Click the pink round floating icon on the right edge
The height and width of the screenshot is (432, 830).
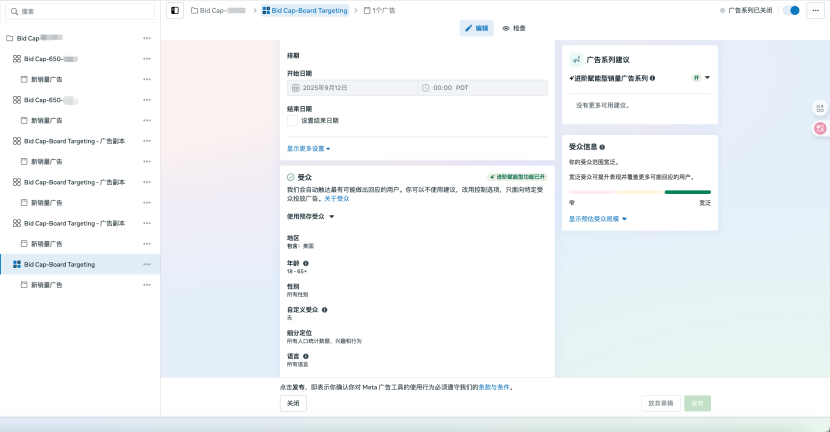click(820, 128)
